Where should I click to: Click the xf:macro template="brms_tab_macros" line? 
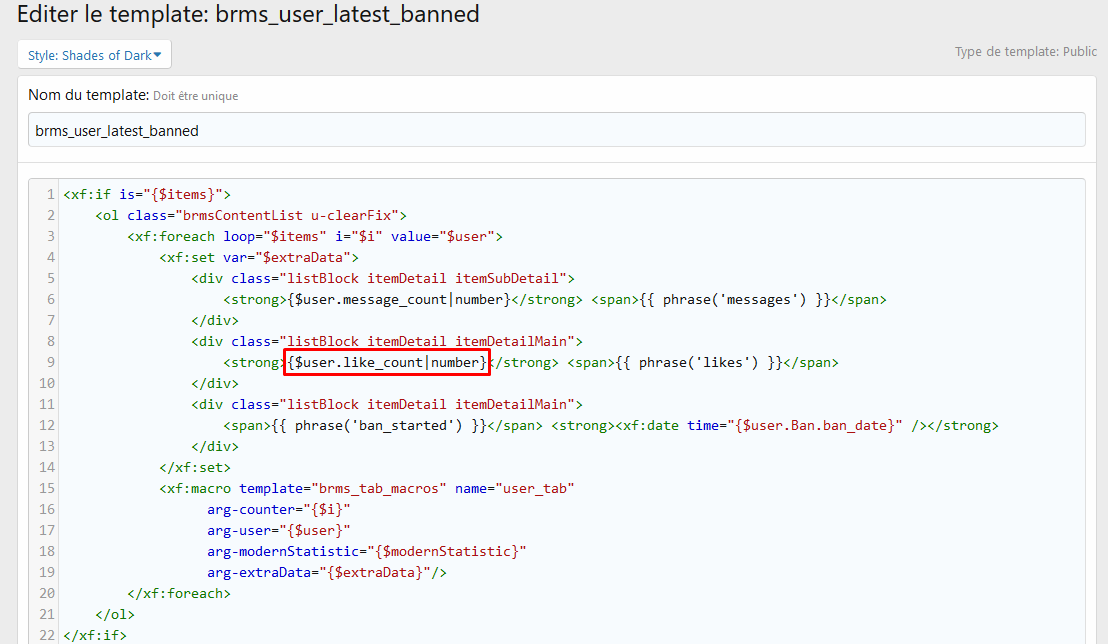[x=366, y=488]
